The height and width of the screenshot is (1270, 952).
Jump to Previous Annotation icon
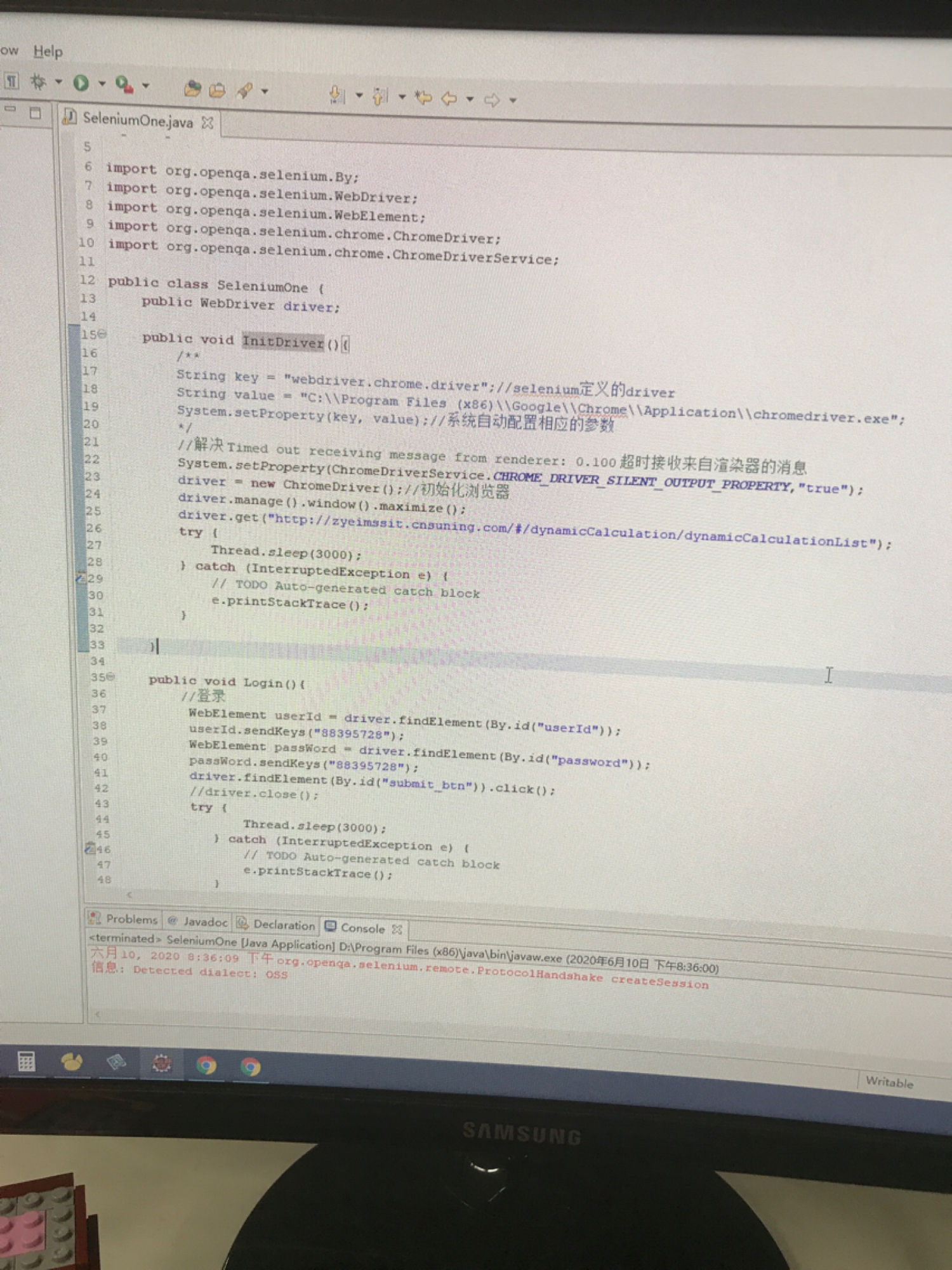point(380,97)
